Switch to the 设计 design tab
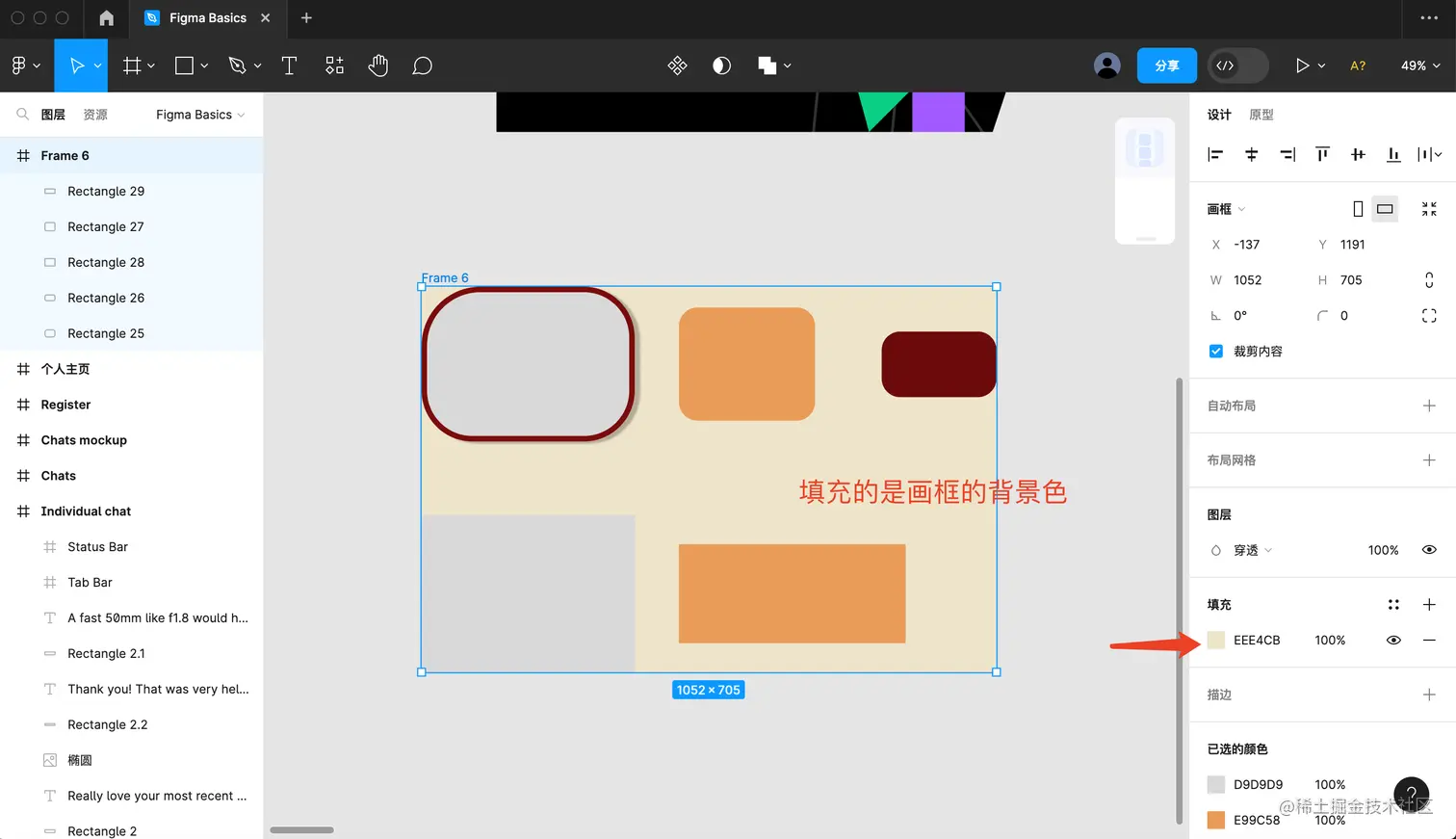Screen dimensions: 1456x839 1219,115
